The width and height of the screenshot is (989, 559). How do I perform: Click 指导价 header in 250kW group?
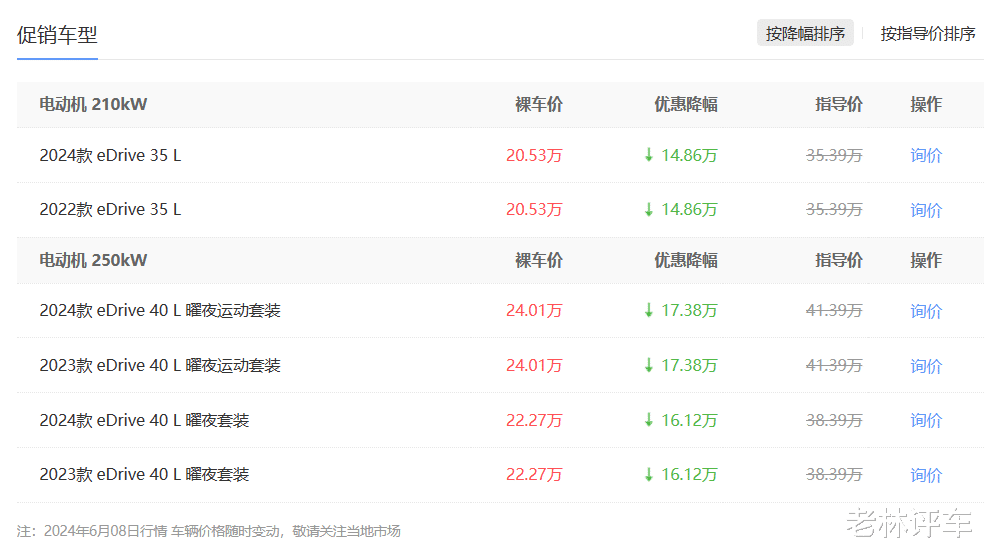point(838,260)
